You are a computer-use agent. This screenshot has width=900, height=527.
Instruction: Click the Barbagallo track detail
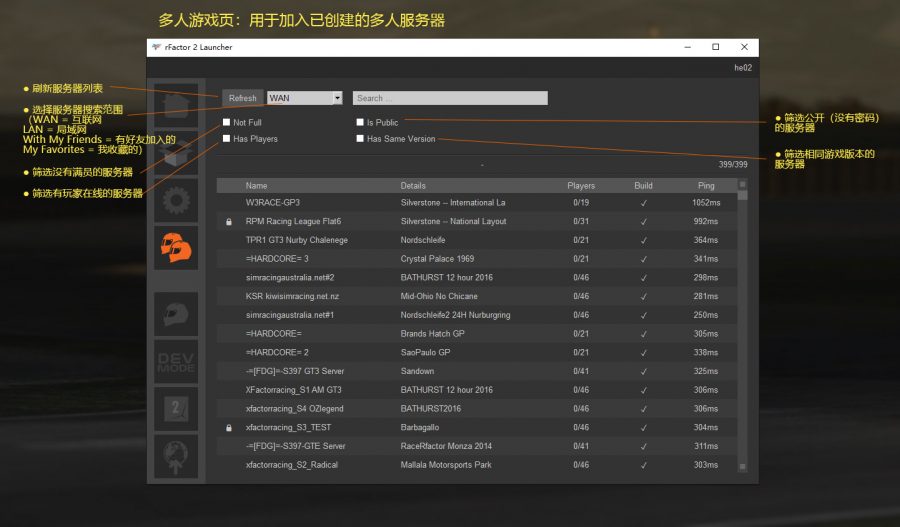(x=420, y=428)
